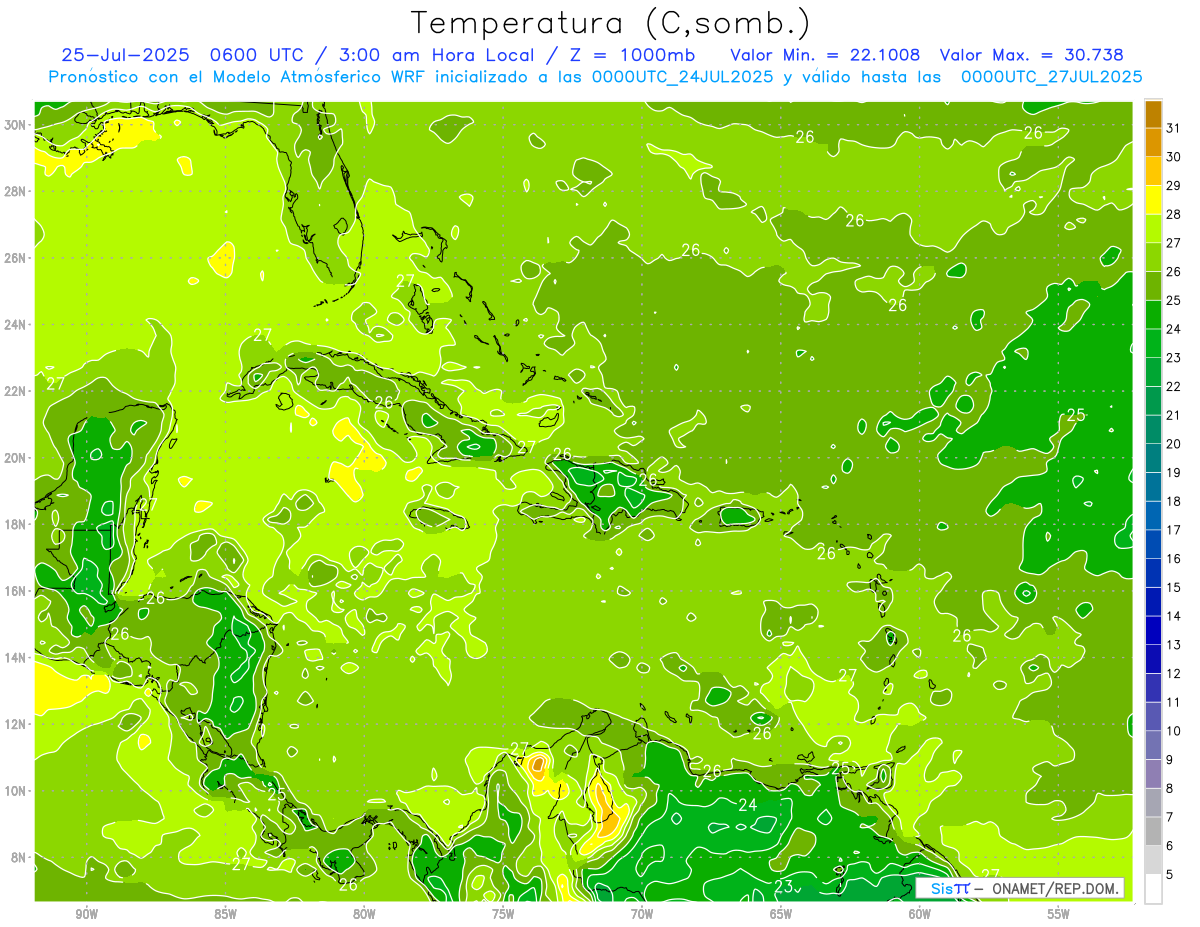Screen dimensions: 1200x927
Task: Click the orange legend swatch between 30 and 31
Action: (1153, 142)
